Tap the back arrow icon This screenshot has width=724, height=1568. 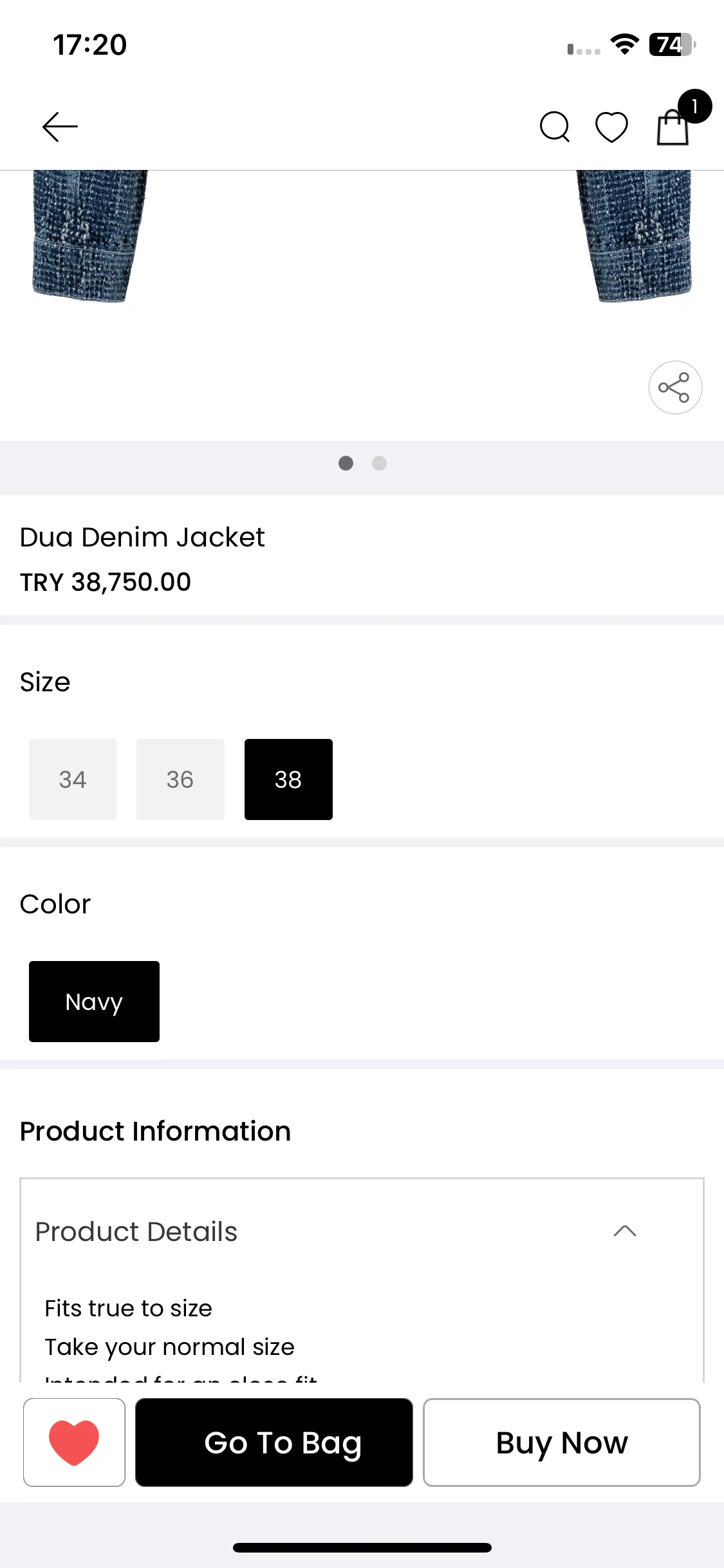[60, 126]
